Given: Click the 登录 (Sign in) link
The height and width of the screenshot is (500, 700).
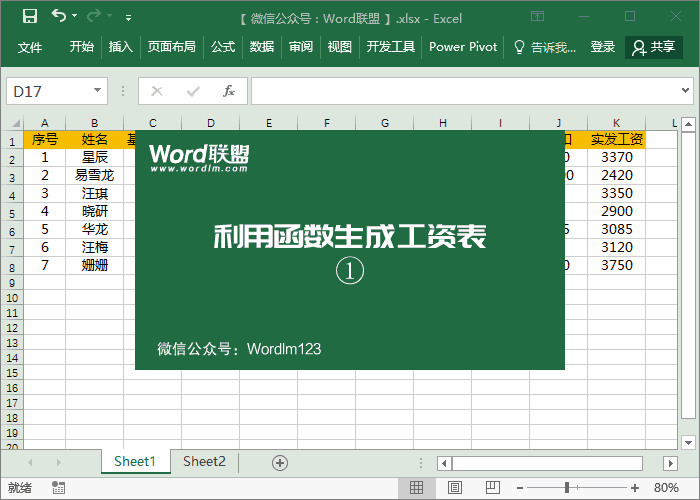Looking at the screenshot, I should [603, 47].
